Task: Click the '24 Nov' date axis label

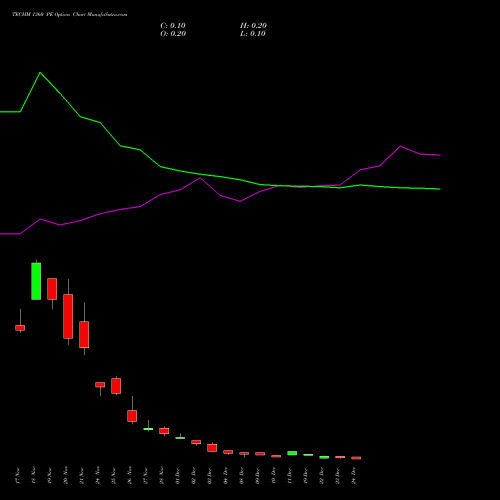Action: coord(98,475)
